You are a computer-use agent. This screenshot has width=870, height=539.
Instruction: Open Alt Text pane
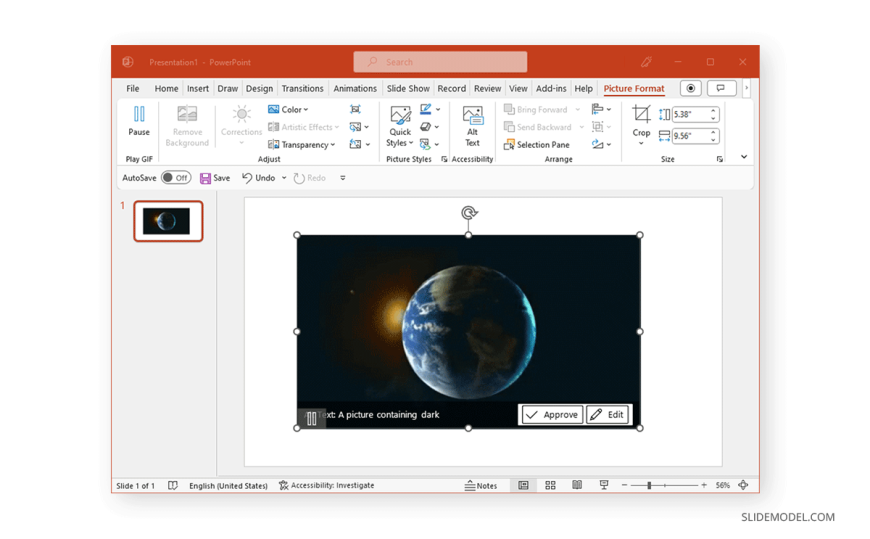pyautogui.click(x=472, y=126)
